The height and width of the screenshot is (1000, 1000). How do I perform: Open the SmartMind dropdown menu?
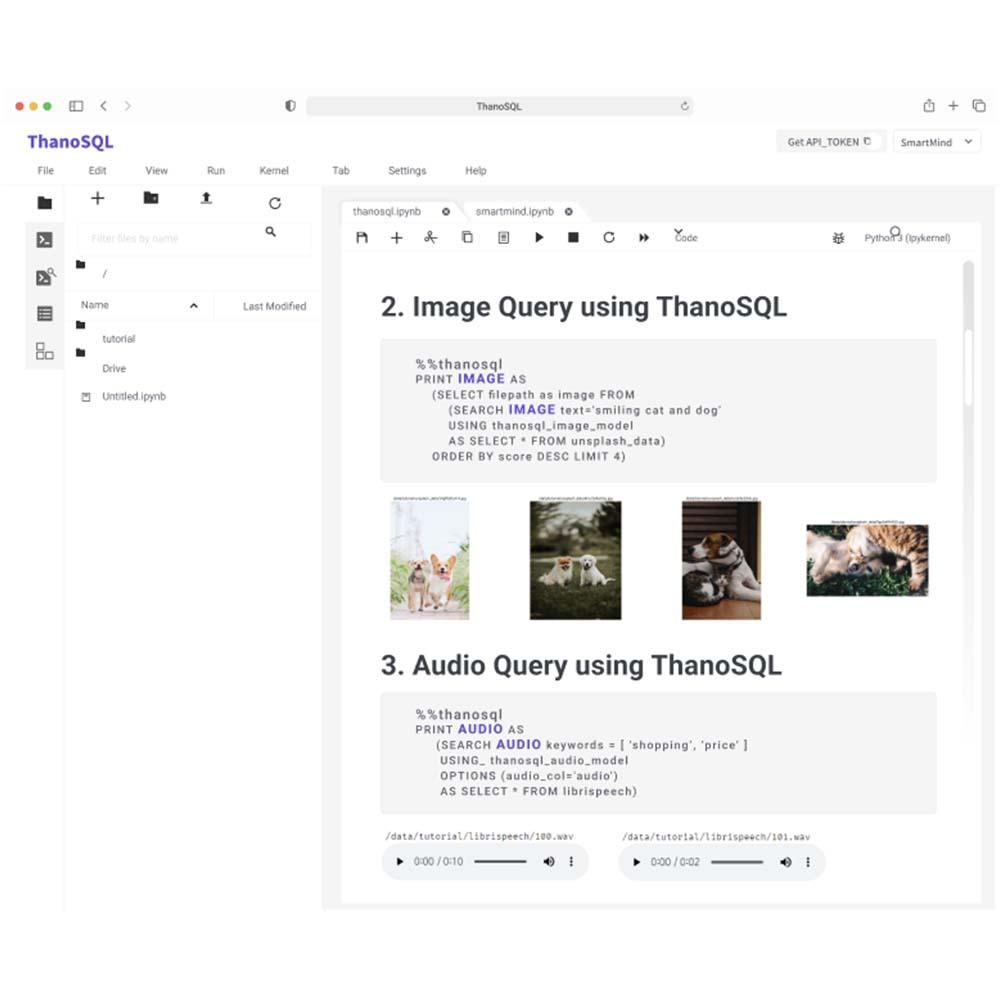click(x=936, y=142)
